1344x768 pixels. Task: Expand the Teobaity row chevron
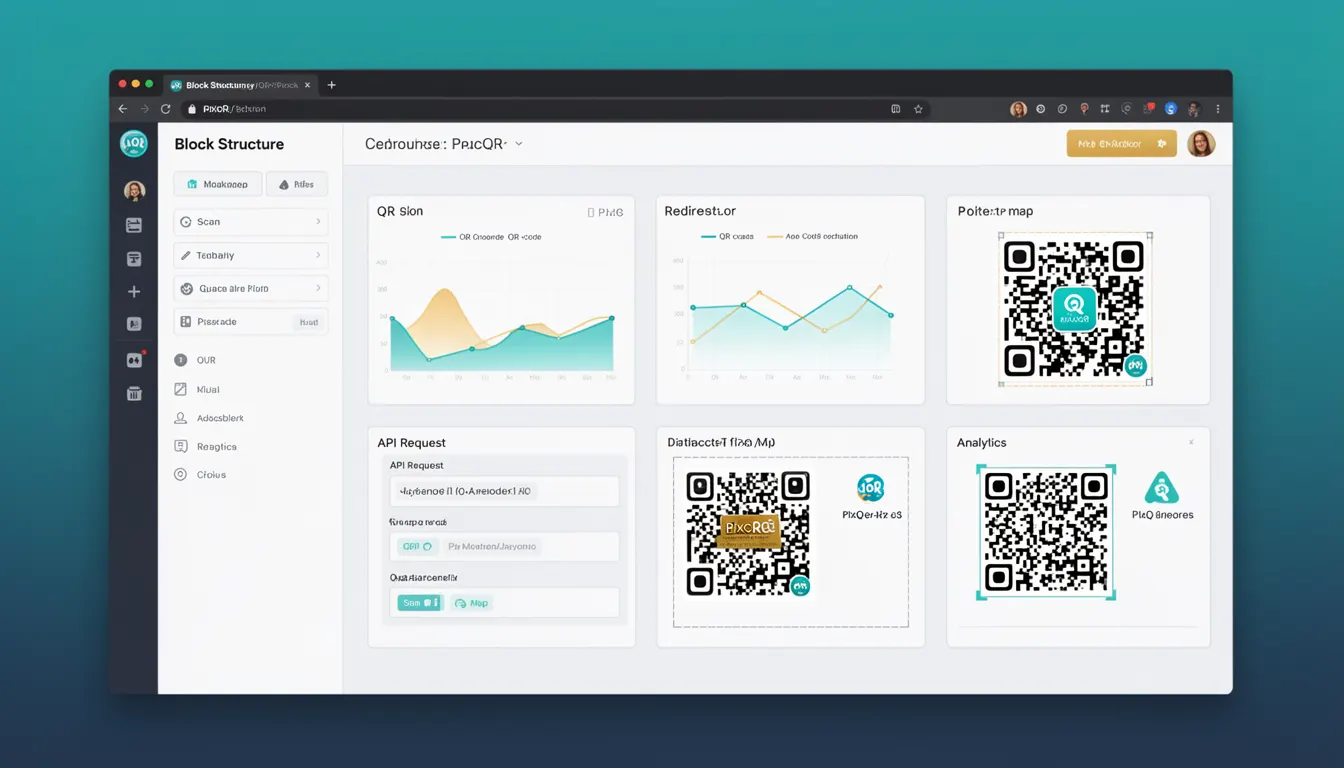[318, 255]
